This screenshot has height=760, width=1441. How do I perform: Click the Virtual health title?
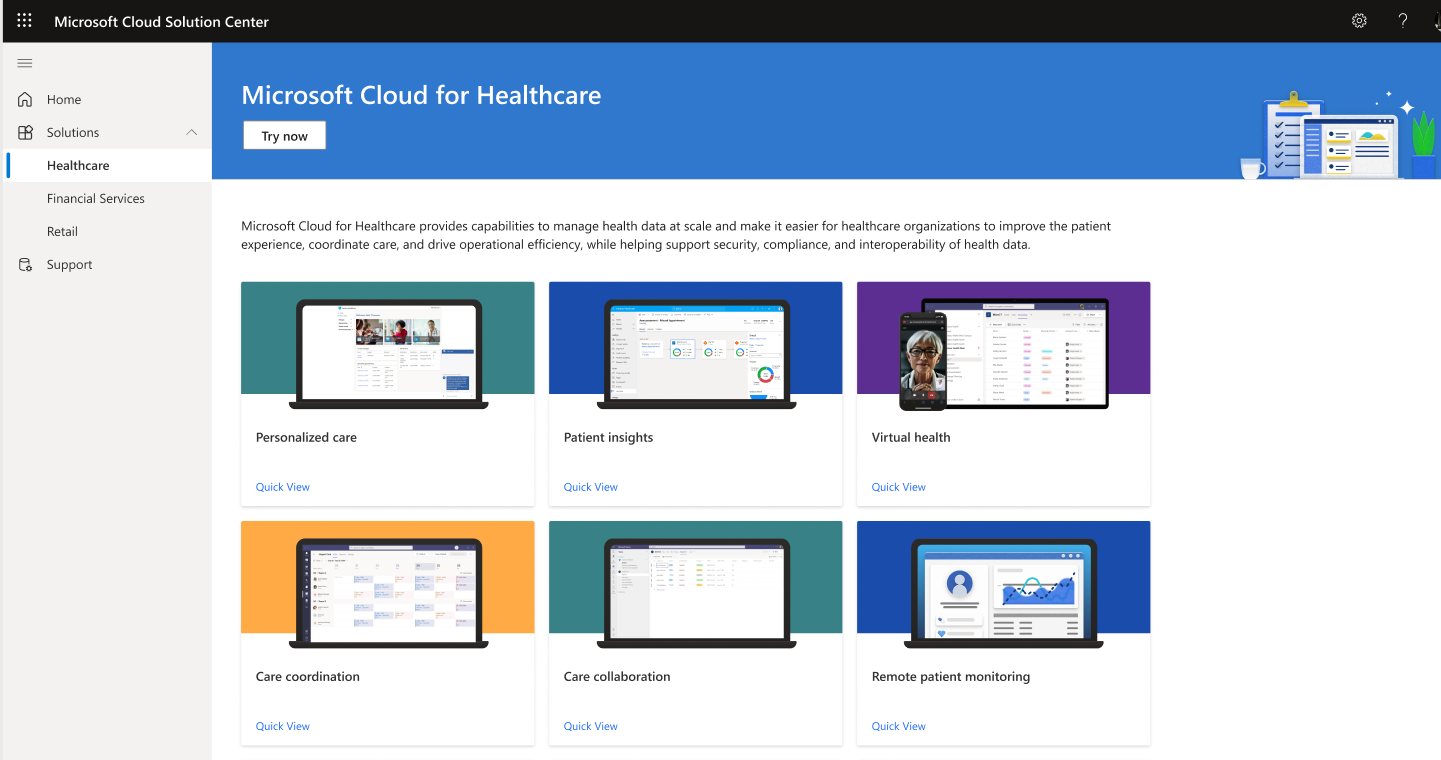pyautogui.click(x=911, y=437)
